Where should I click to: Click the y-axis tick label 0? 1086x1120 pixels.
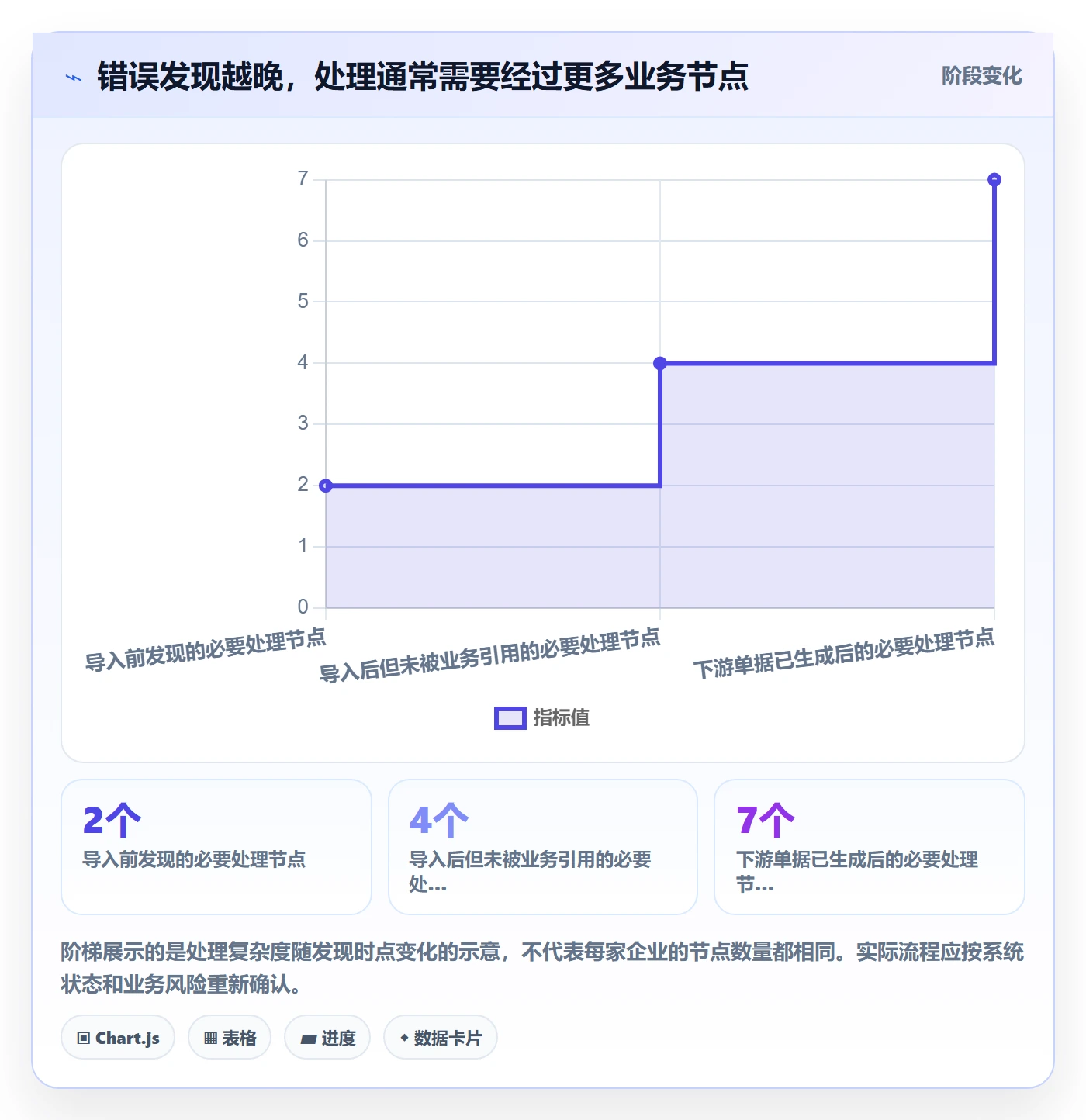pyautogui.click(x=303, y=607)
